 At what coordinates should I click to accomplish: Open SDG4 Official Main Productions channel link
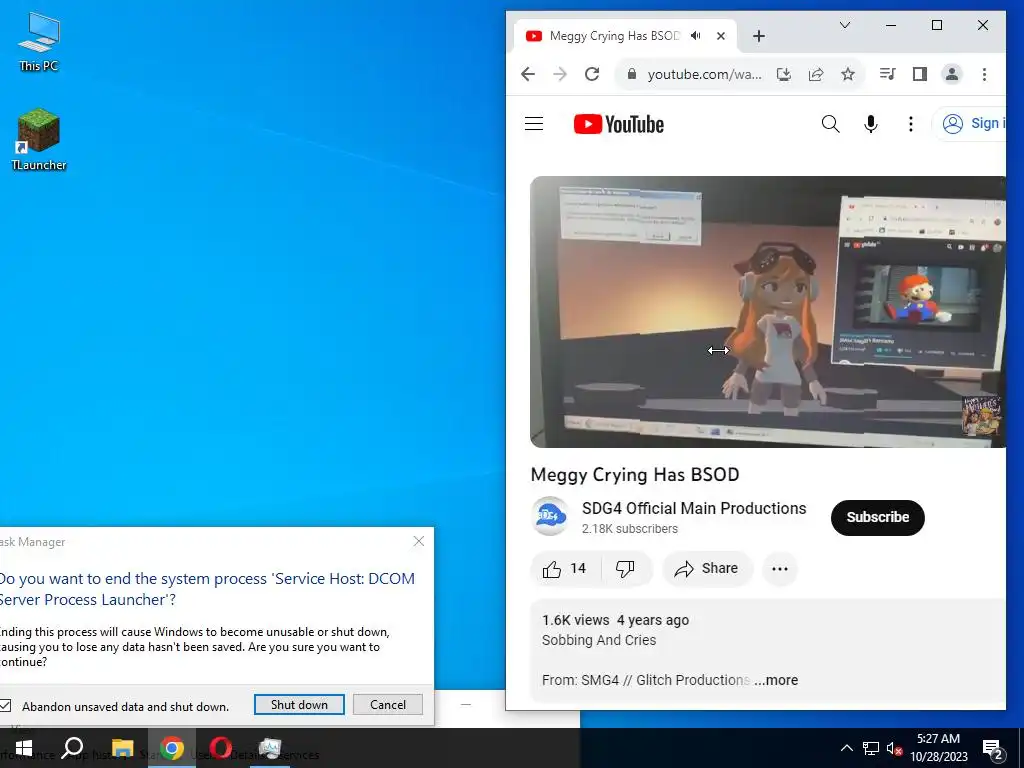[694, 508]
